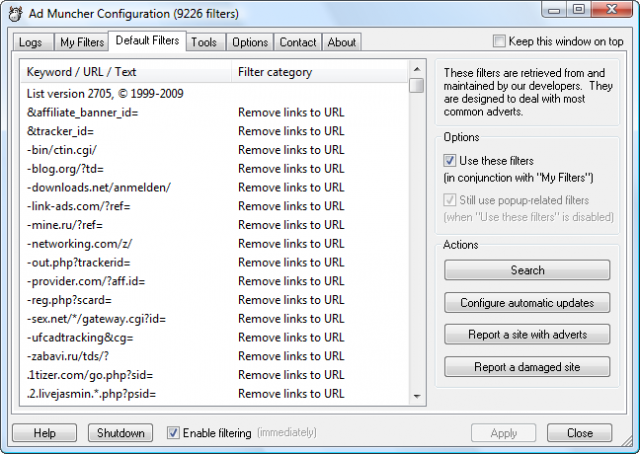The height and width of the screenshot is (454, 640).
Task: Click Report a site with adverts
Action: pos(527,334)
